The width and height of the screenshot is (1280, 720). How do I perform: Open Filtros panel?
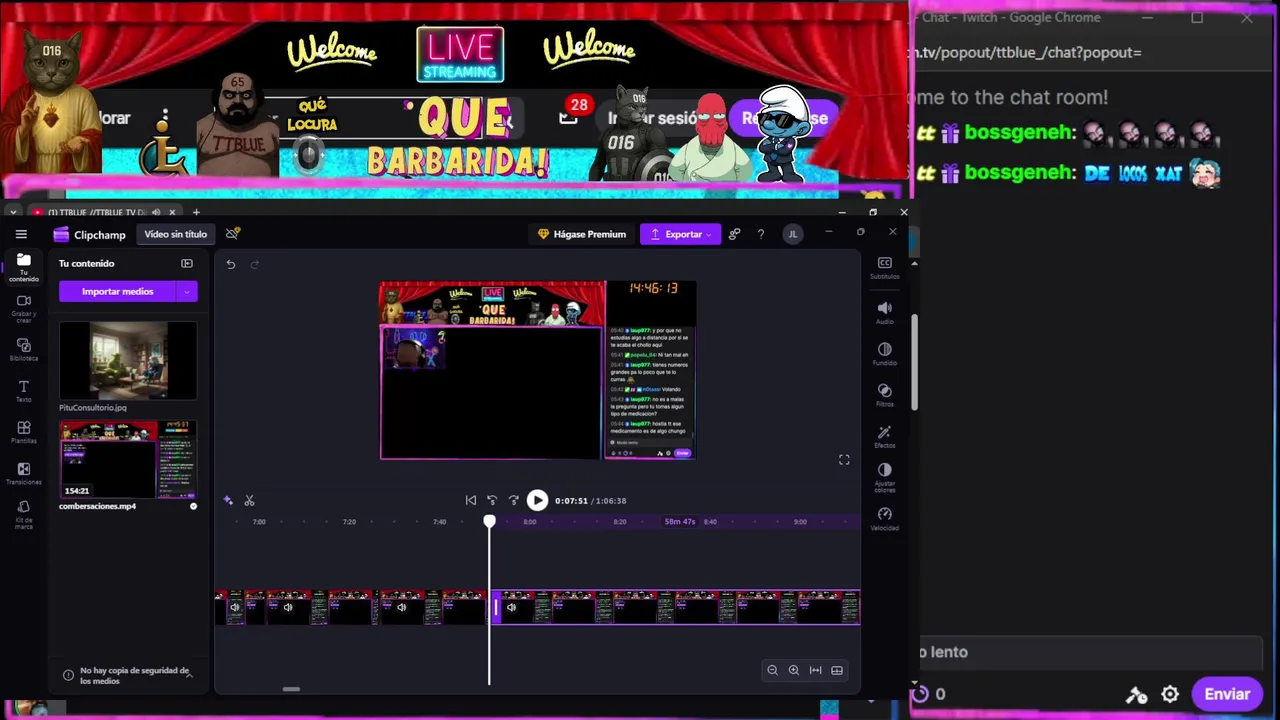click(x=884, y=395)
